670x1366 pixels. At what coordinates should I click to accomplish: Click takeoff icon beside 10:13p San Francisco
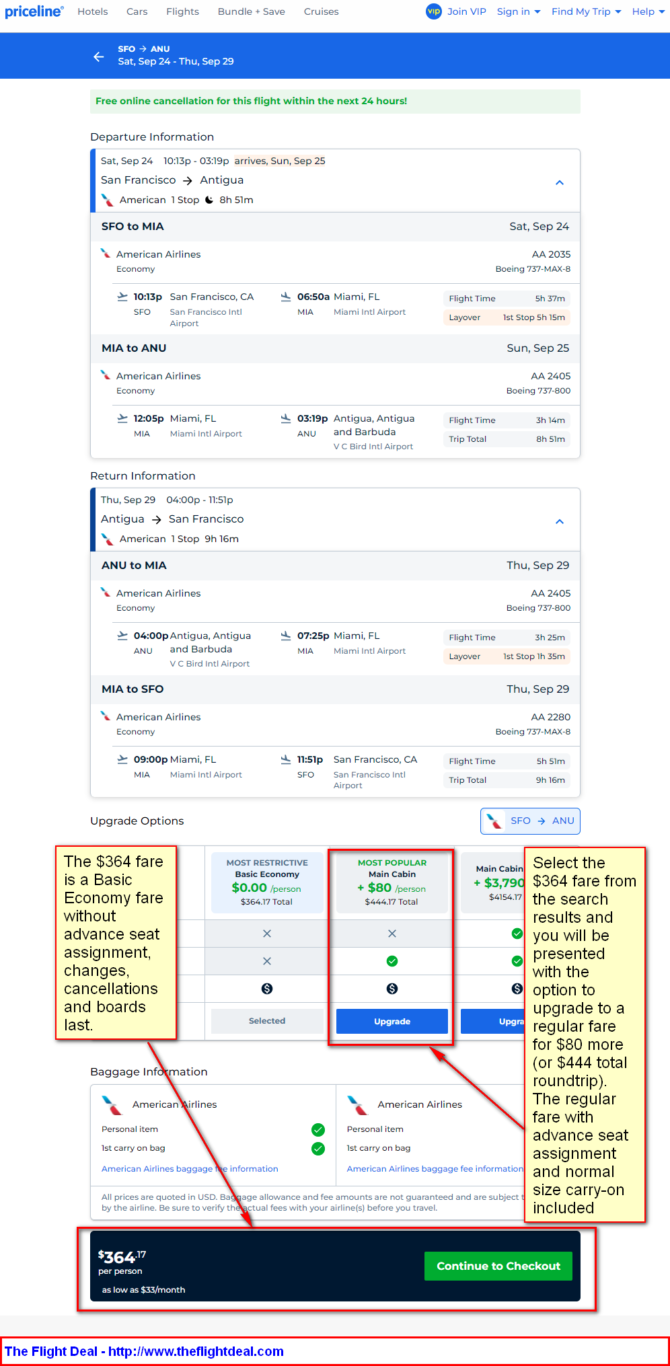[123, 297]
